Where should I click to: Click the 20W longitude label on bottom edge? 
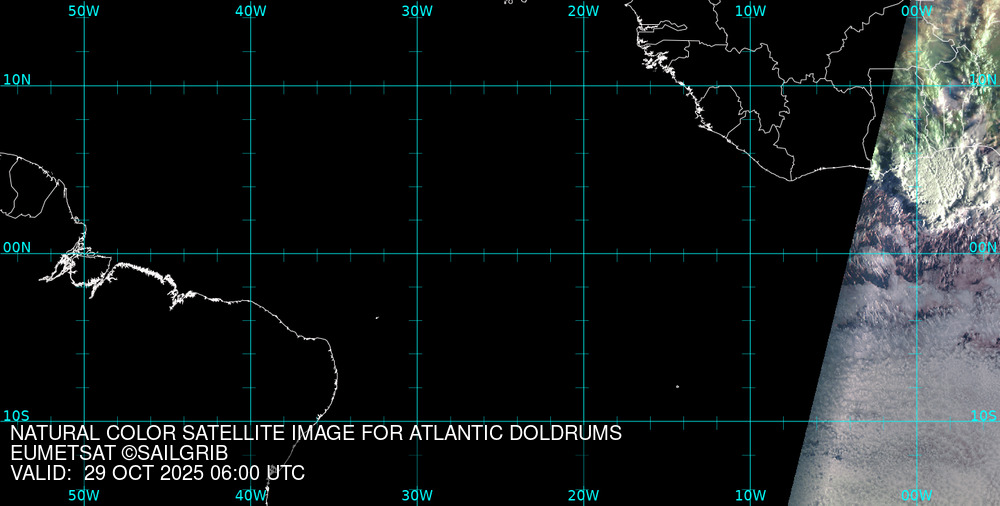coord(583,495)
